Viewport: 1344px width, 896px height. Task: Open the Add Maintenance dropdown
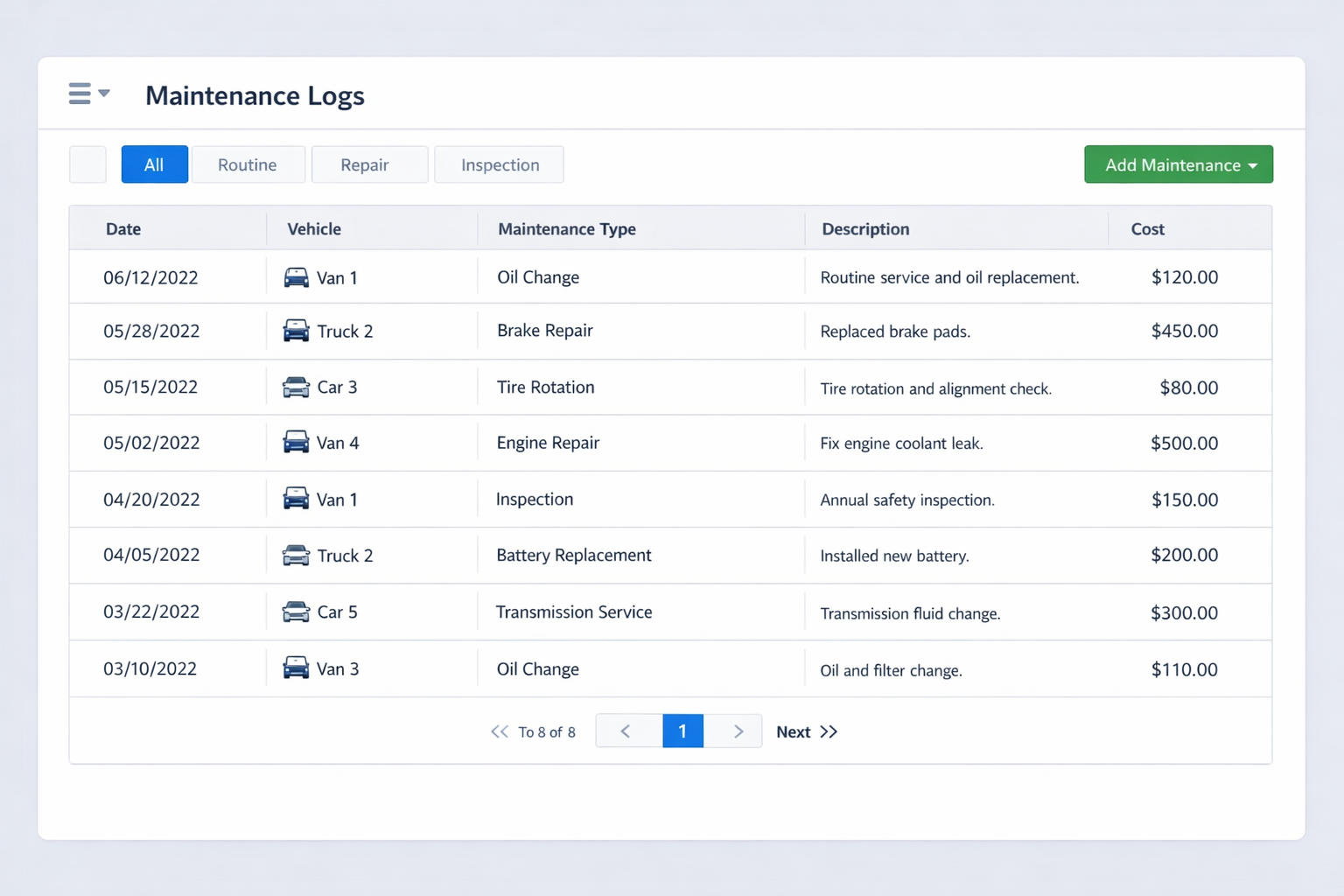click(x=1178, y=164)
